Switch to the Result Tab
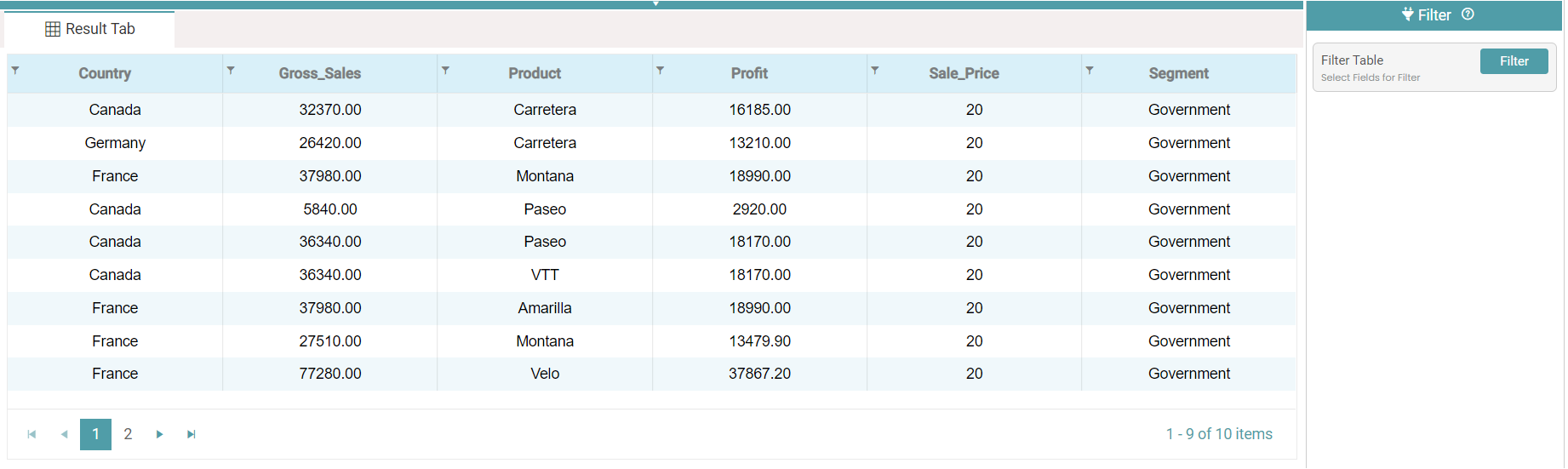The height and width of the screenshot is (469, 1568). coord(90,29)
